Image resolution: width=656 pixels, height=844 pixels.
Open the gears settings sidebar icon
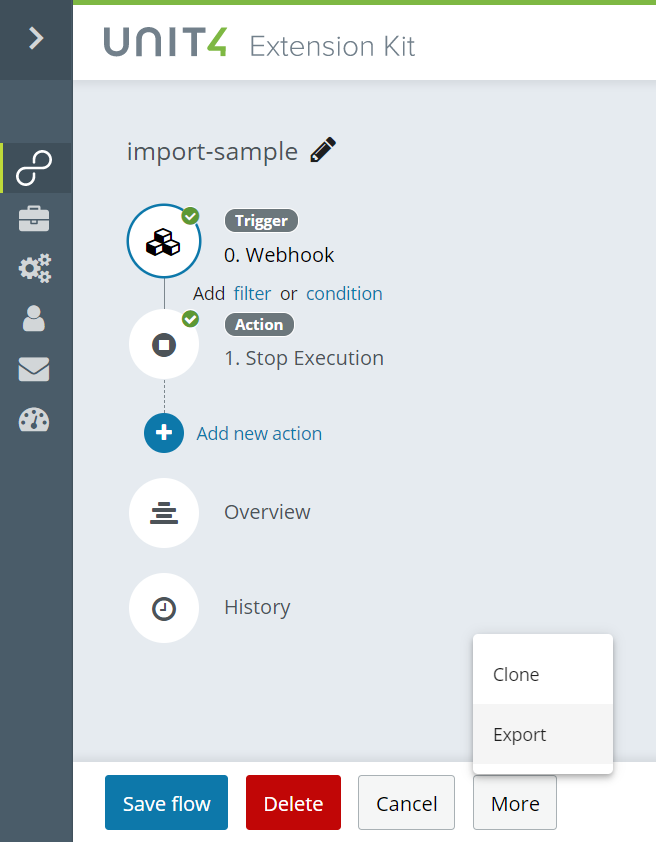coord(34,268)
